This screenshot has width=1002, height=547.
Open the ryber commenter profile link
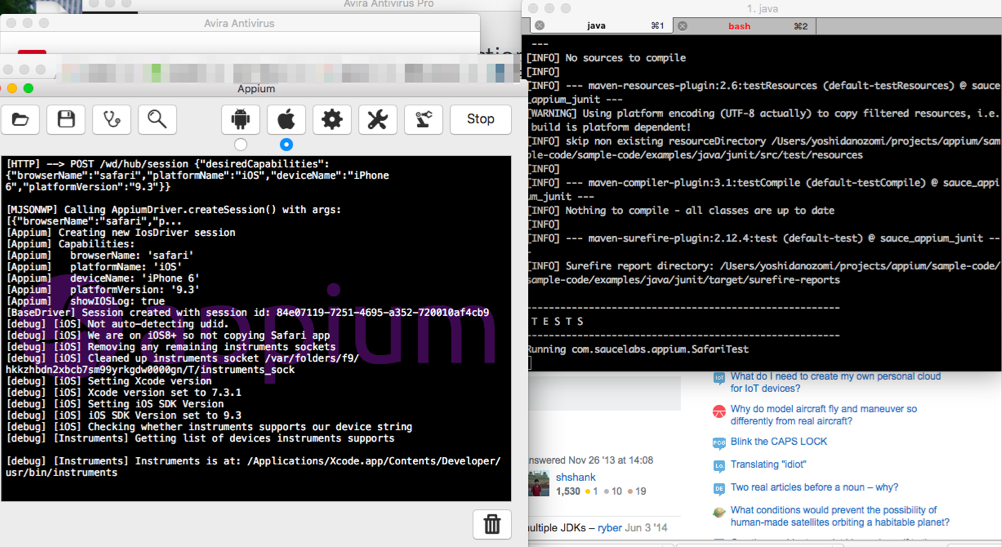pos(610,528)
